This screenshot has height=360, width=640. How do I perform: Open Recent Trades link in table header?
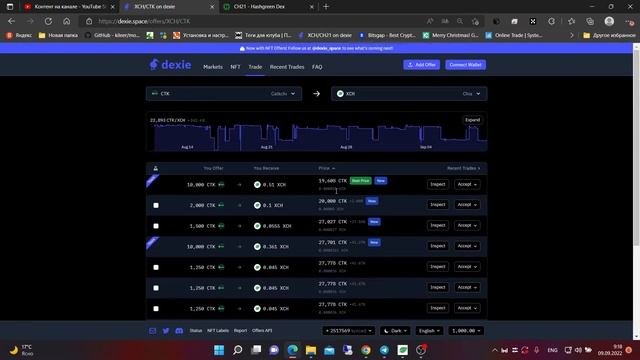coord(463,168)
